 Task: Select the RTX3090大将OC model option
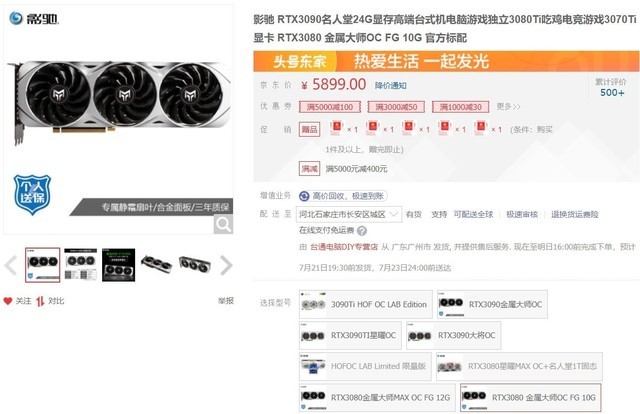coord(453,335)
